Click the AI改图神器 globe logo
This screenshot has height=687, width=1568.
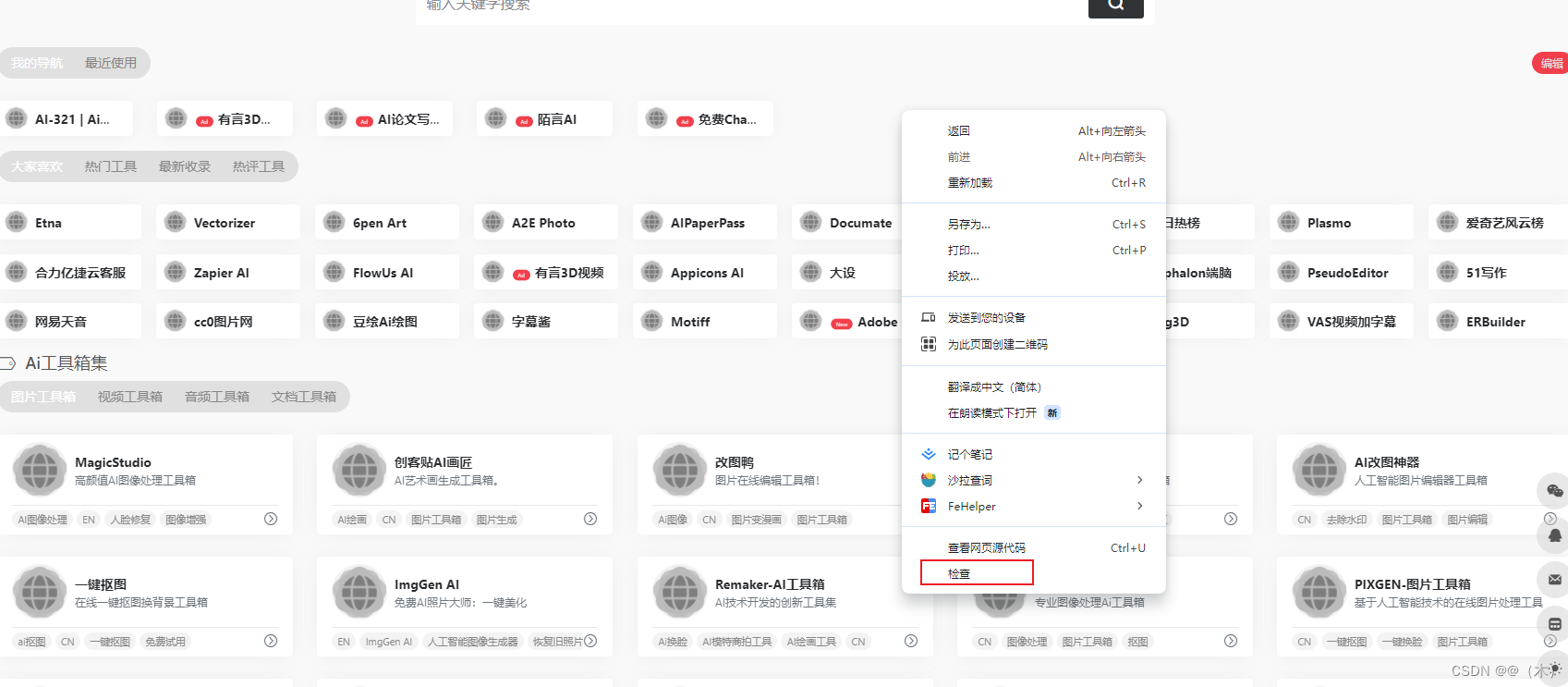[1319, 470]
